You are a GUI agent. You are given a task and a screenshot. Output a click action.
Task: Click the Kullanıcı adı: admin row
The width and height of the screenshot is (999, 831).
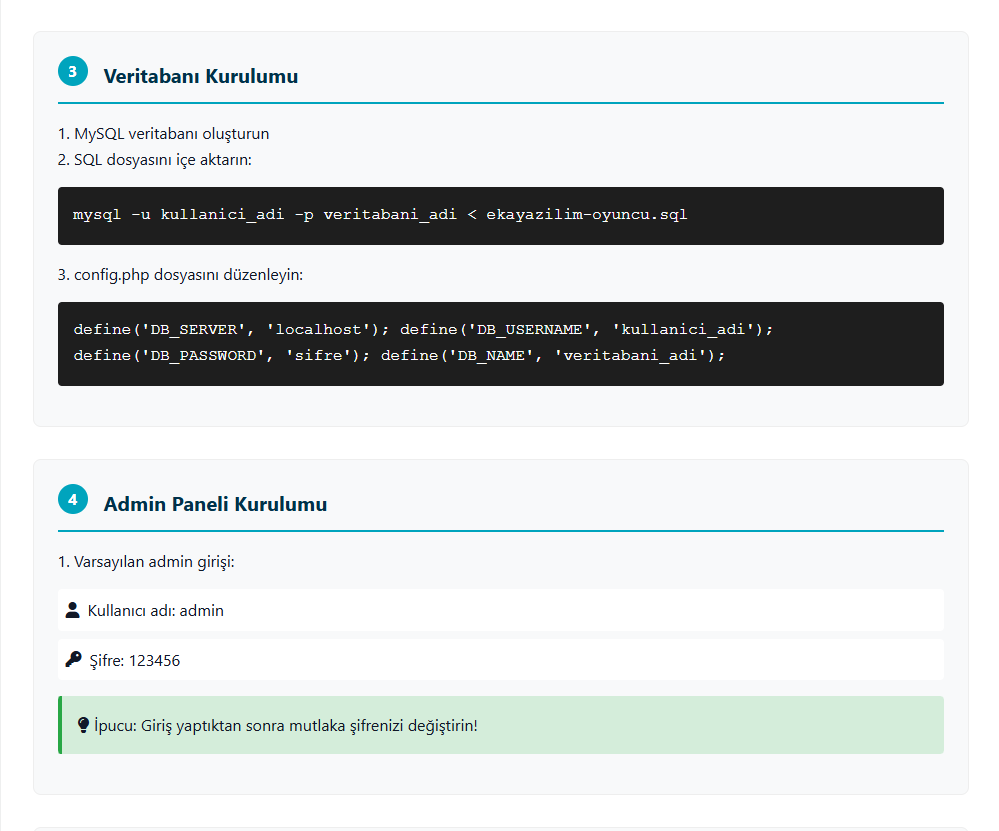pyautogui.click(x=501, y=611)
